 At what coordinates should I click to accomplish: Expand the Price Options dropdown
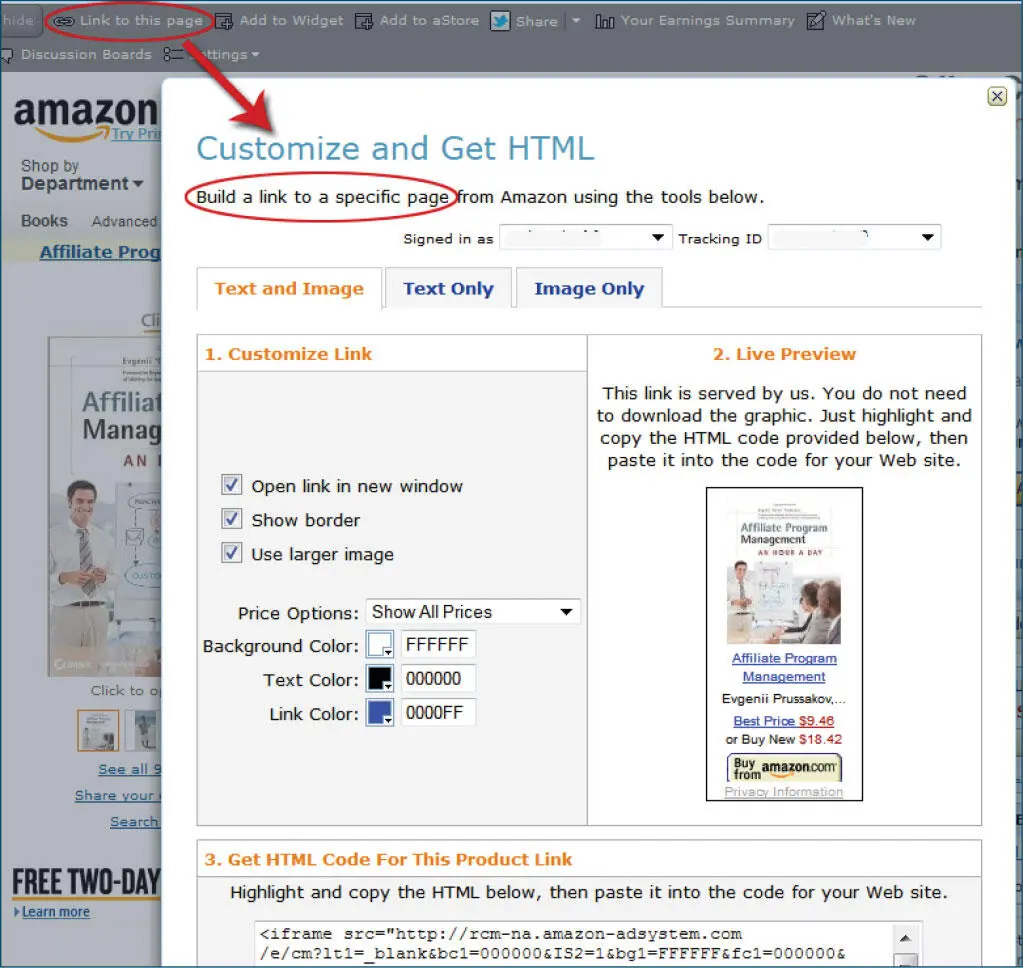(x=472, y=612)
